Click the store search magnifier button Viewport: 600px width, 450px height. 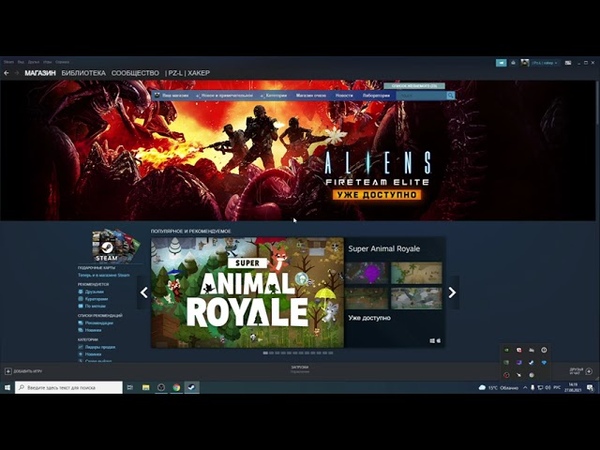(451, 95)
